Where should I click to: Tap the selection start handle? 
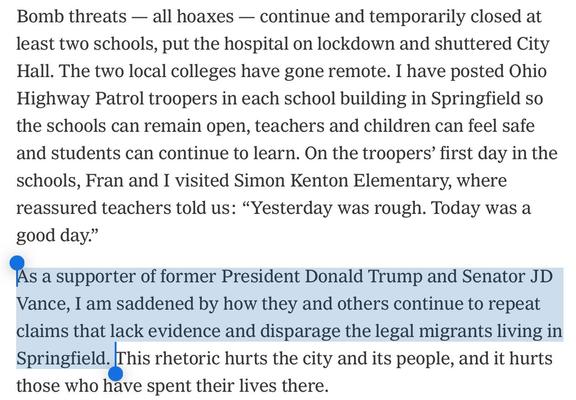[17, 263]
